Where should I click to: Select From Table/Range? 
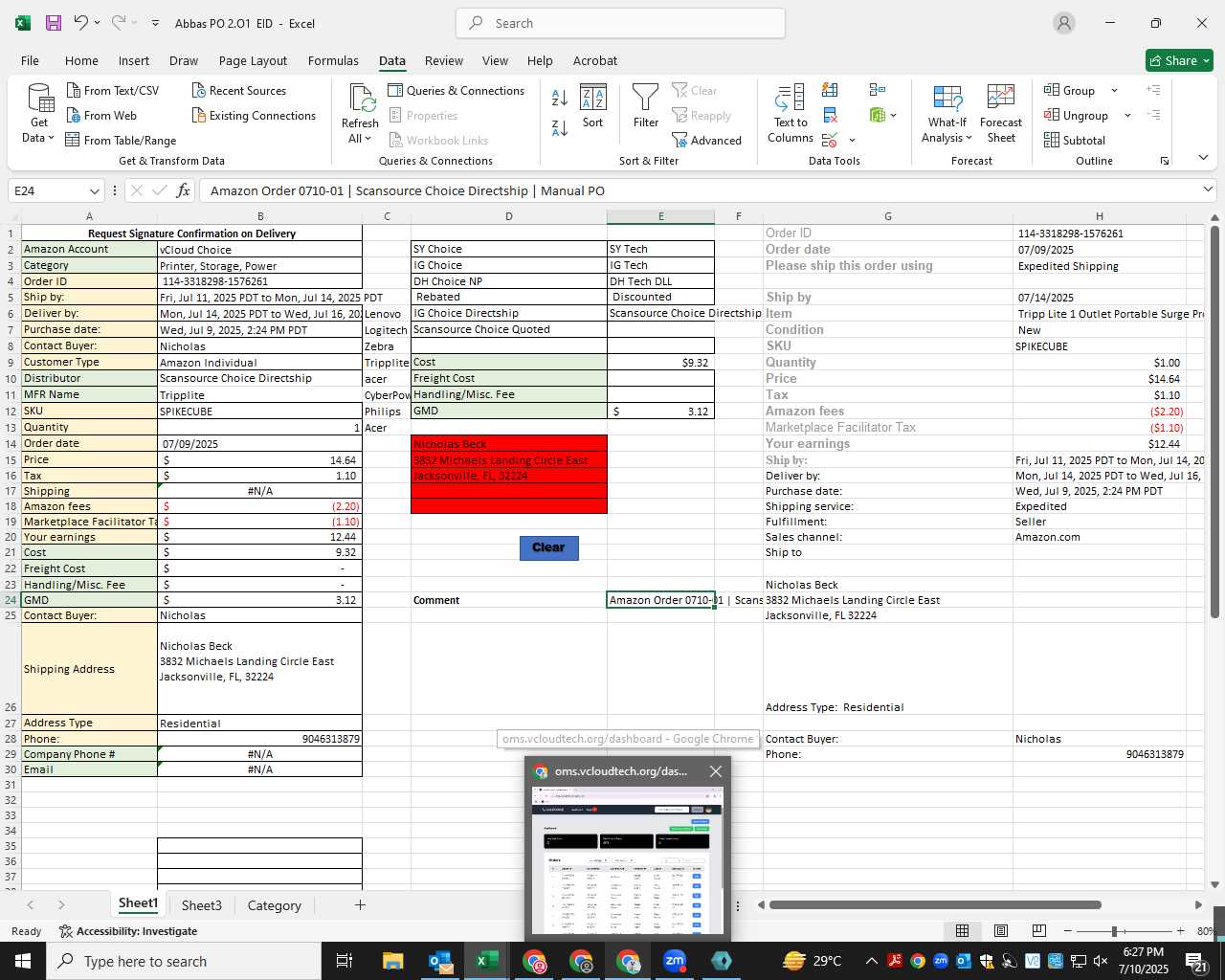point(121,141)
